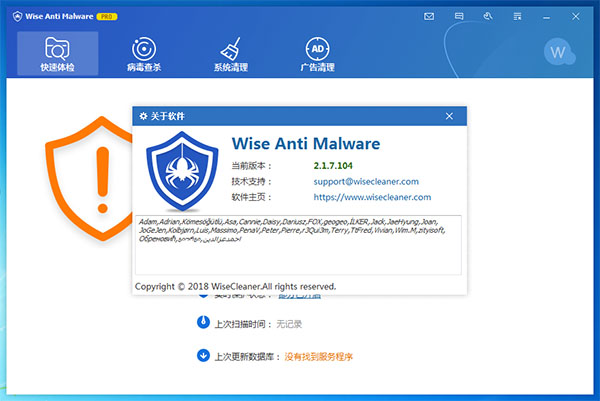Click the Wise Anti Malware shield logo in title bar

point(17,16)
